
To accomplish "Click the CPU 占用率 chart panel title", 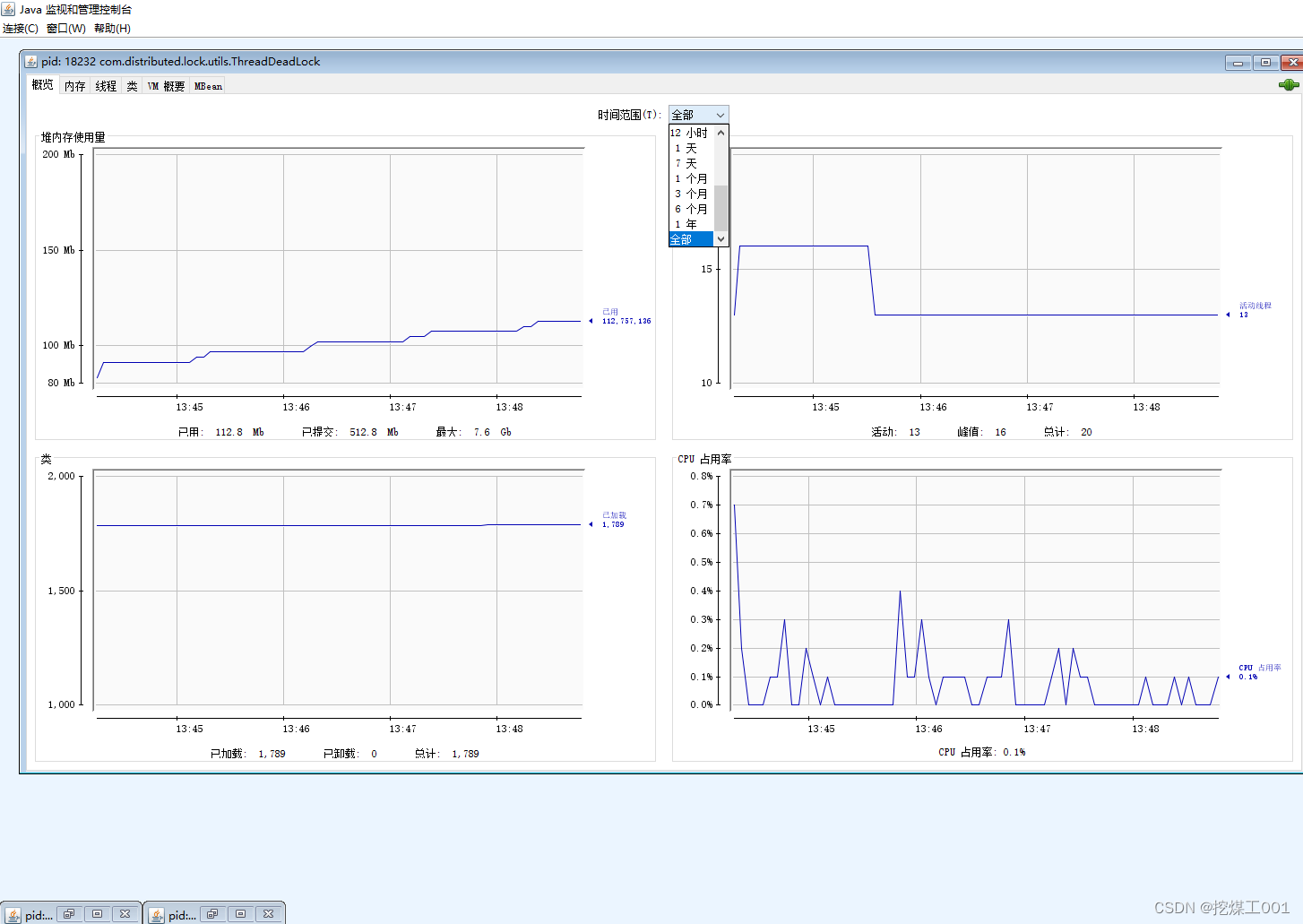I will click(704, 459).
